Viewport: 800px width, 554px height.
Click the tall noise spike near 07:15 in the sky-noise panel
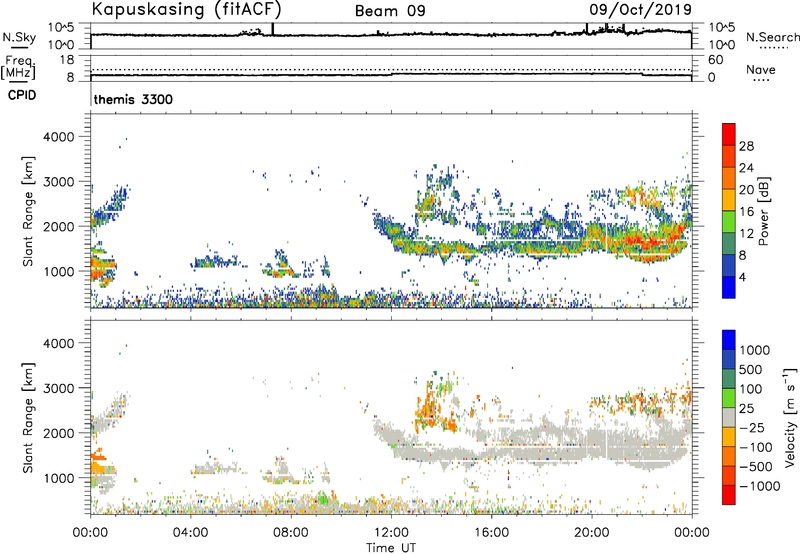pos(273,29)
